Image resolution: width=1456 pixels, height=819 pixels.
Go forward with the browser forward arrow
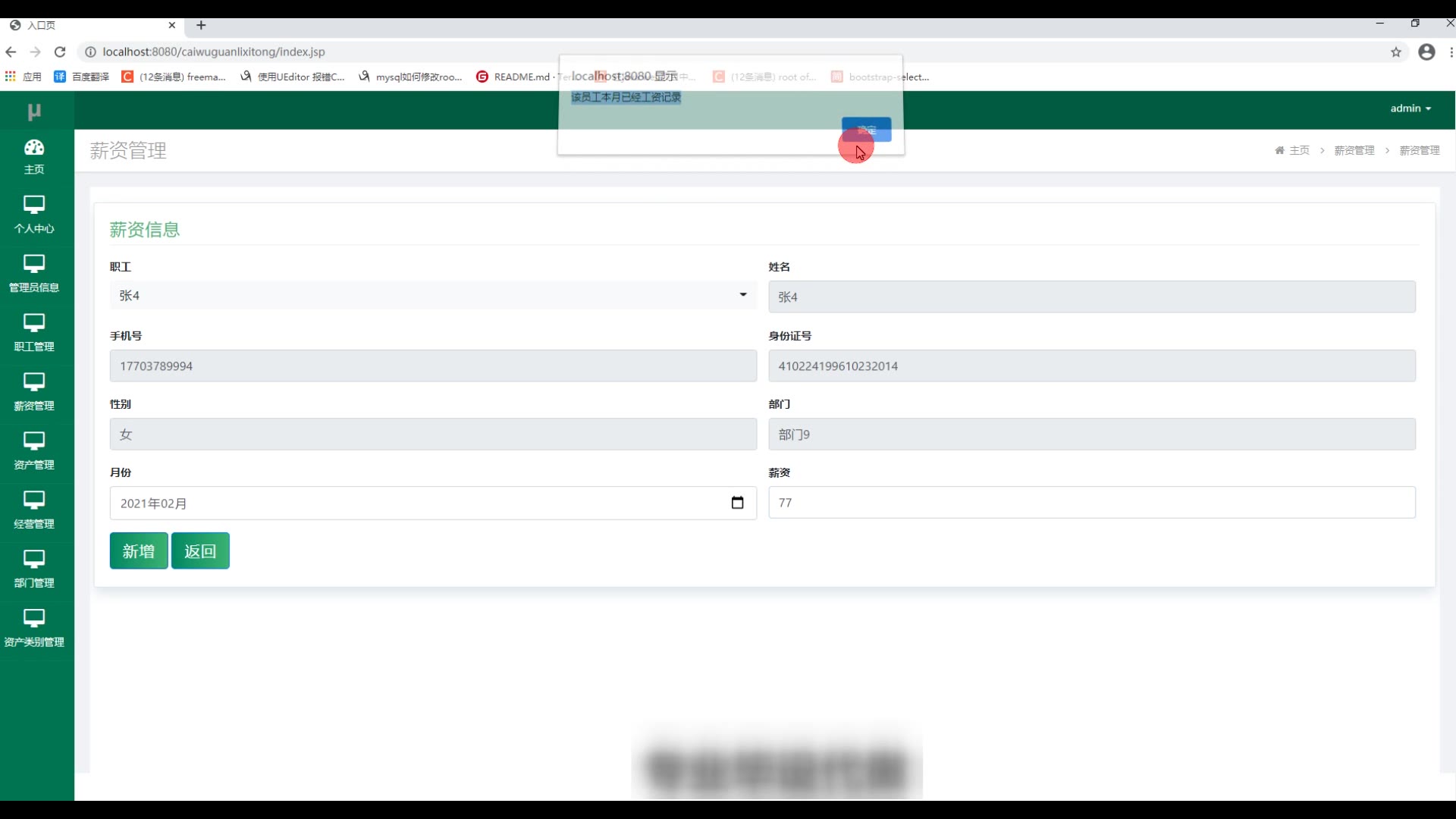pos(35,52)
